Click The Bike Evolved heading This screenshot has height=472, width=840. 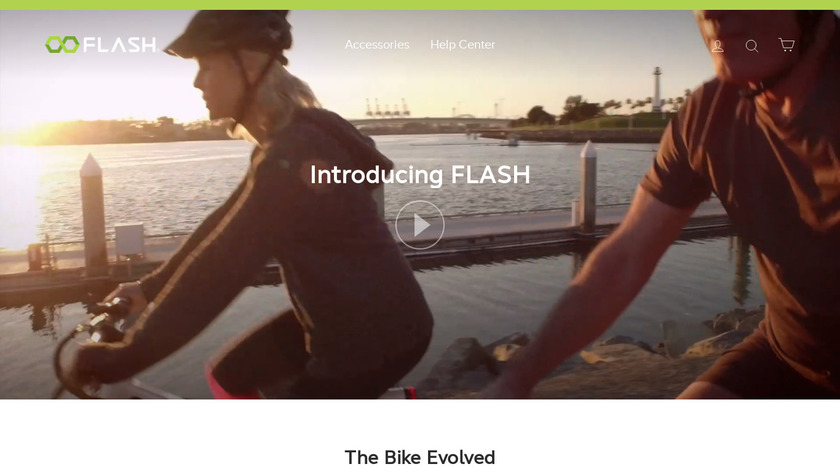click(x=420, y=458)
